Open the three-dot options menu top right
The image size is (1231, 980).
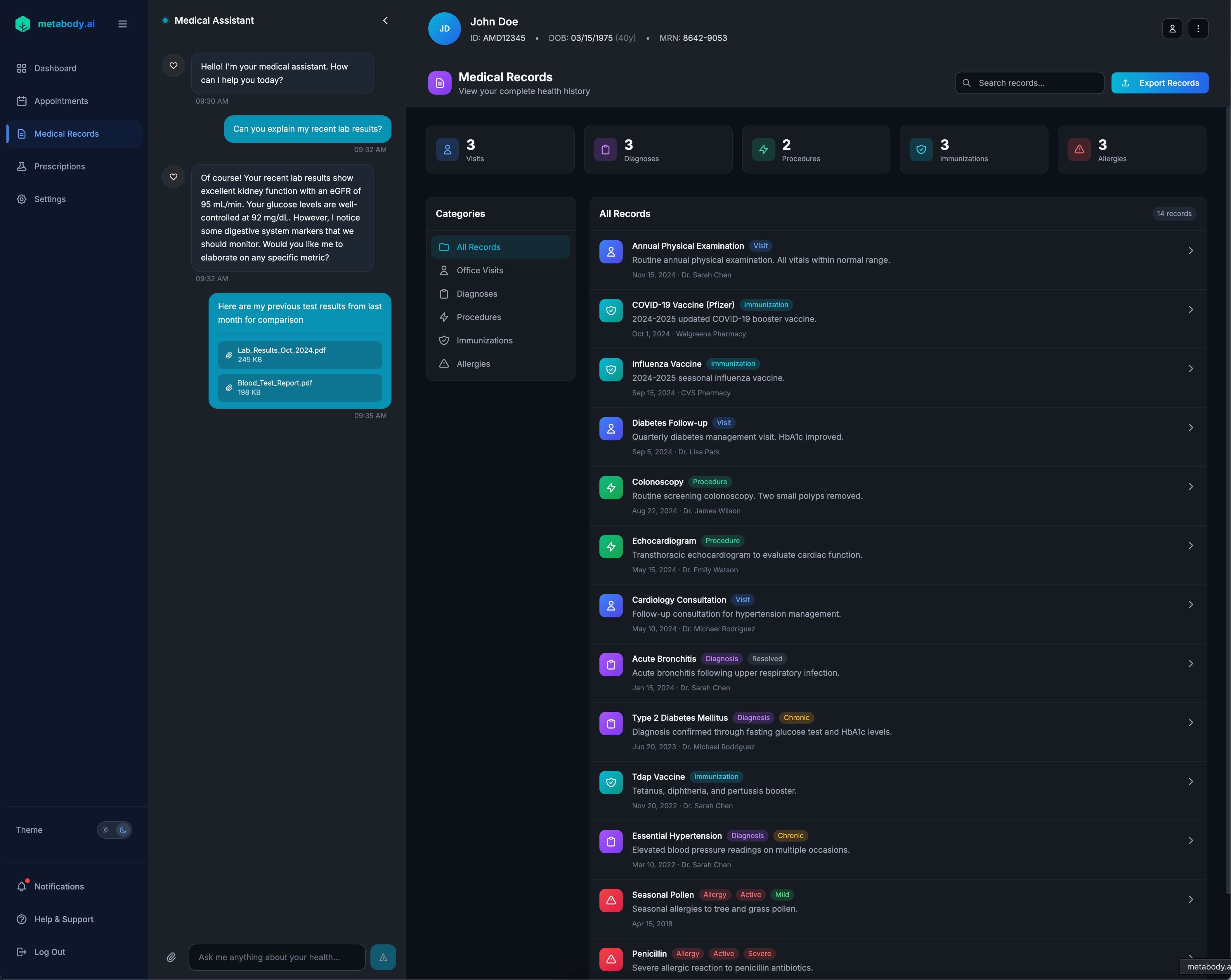(1199, 29)
